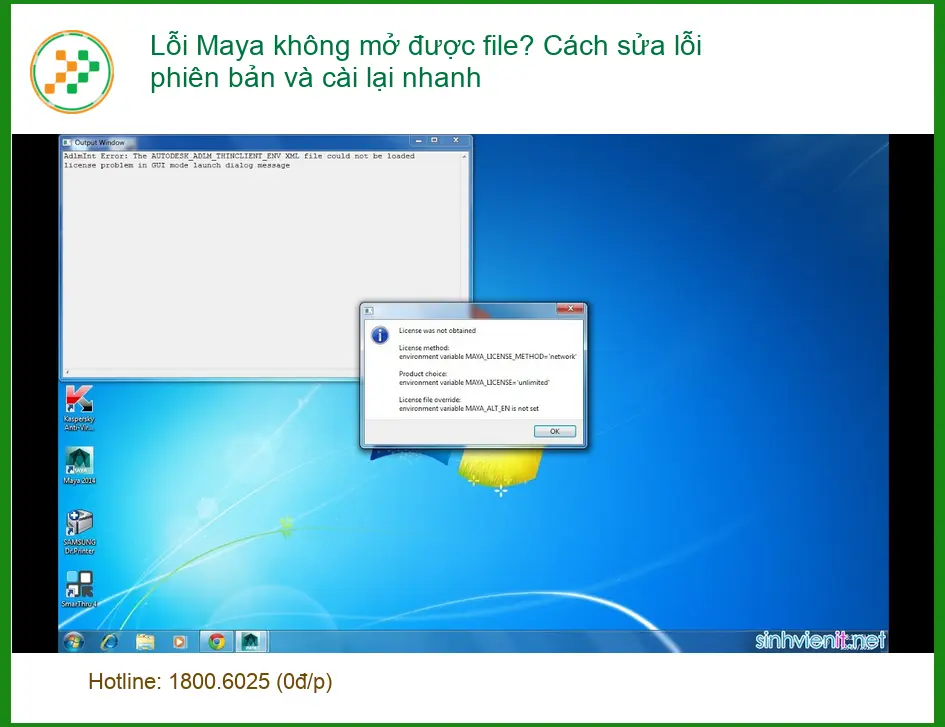Open Maya 2014 desktop shortcut

tap(80, 465)
